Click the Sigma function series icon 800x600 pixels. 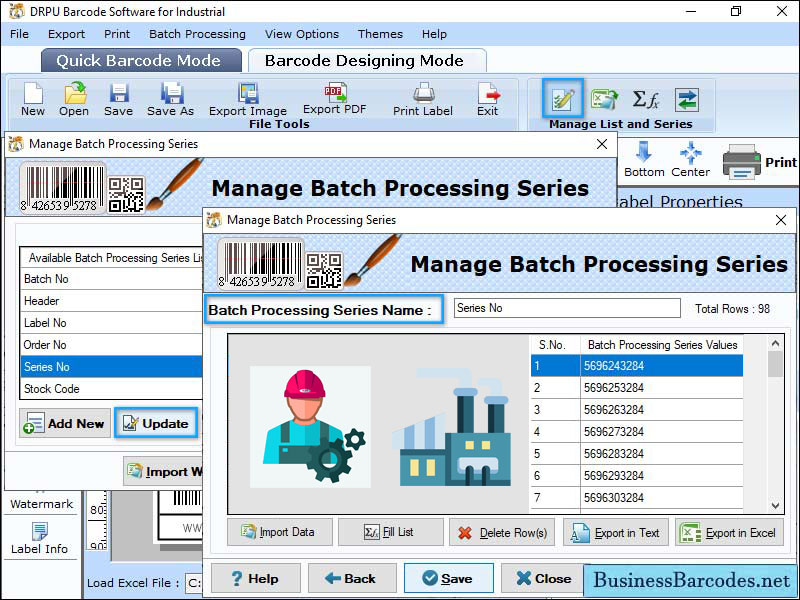[646, 99]
